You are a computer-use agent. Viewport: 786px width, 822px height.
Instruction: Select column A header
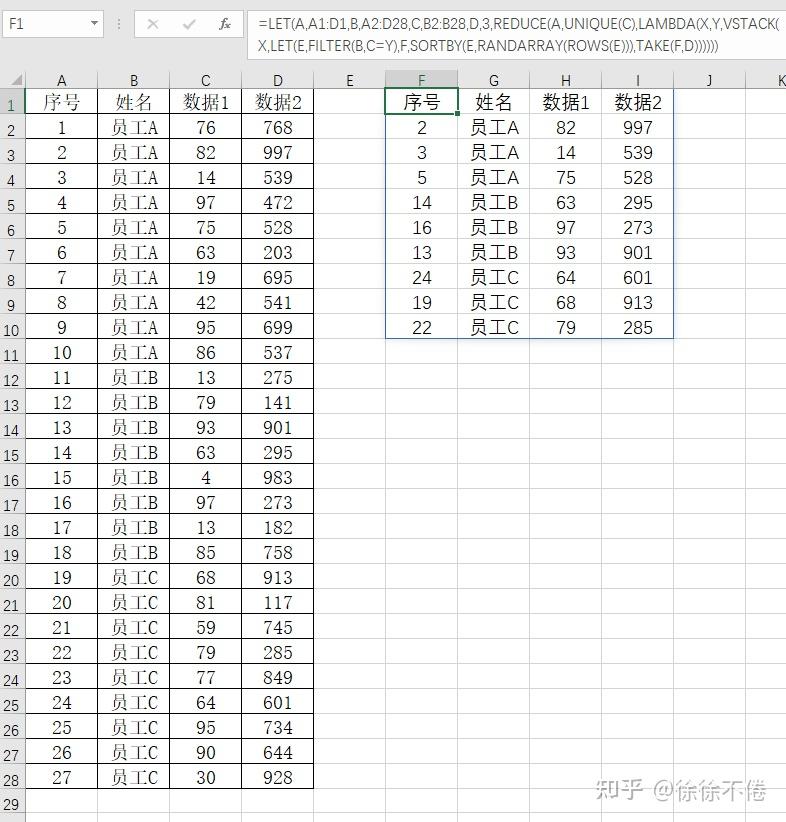(61, 80)
